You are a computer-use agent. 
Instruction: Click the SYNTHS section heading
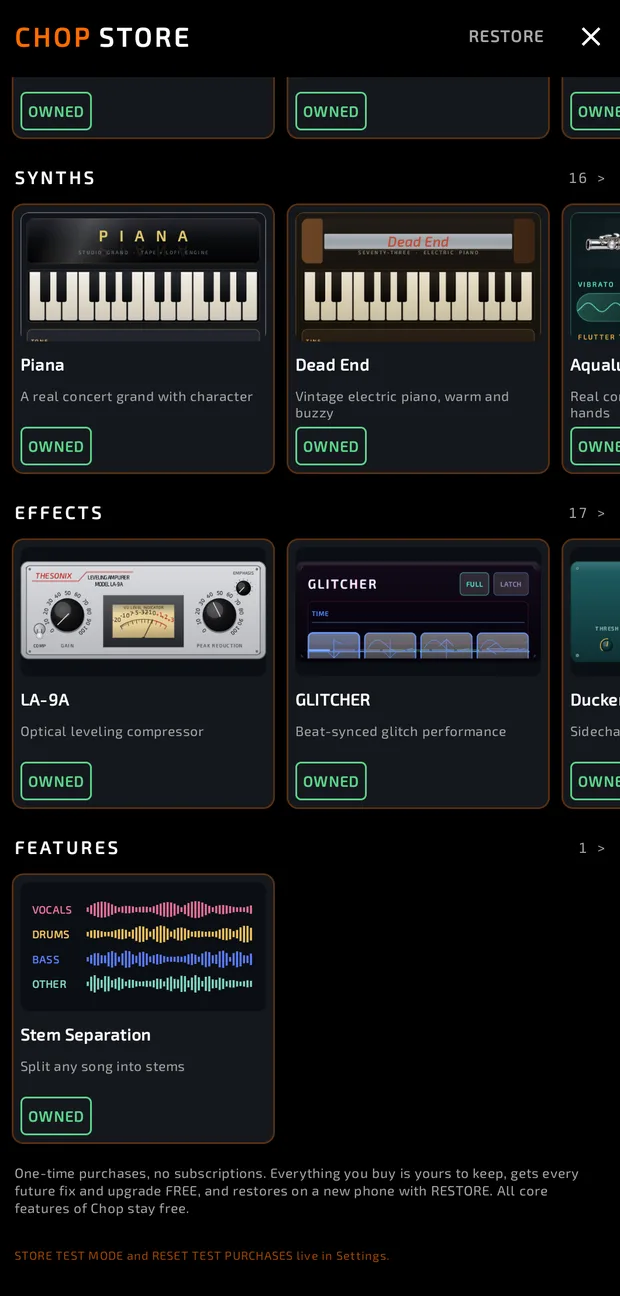(55, 178)
